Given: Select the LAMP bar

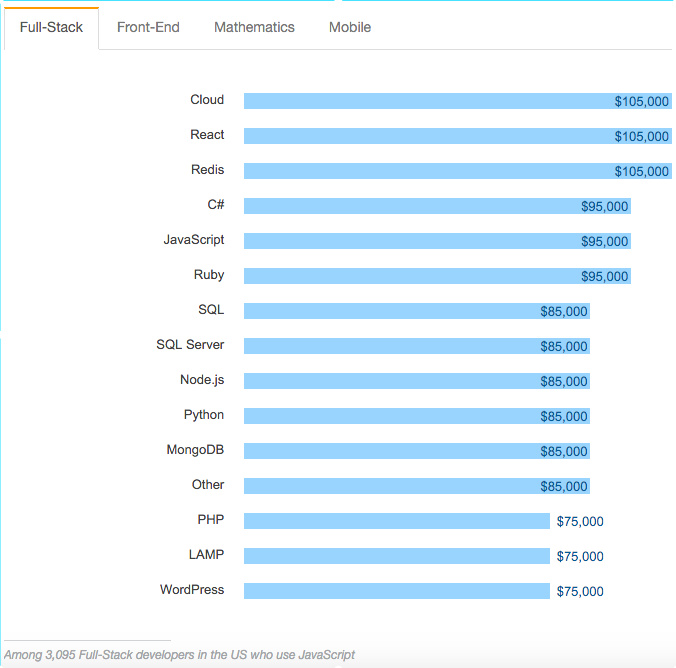Looking at the screenshot, I should (397, 556).
